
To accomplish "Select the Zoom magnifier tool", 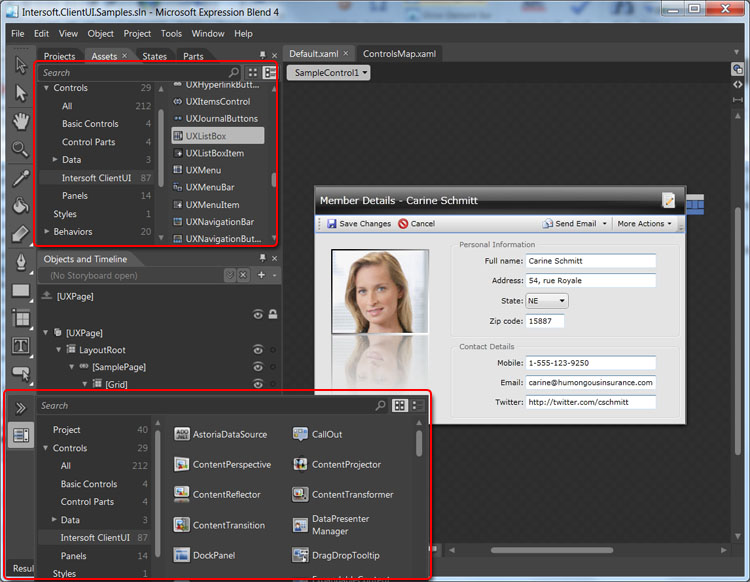I will (x=21, y=149).
